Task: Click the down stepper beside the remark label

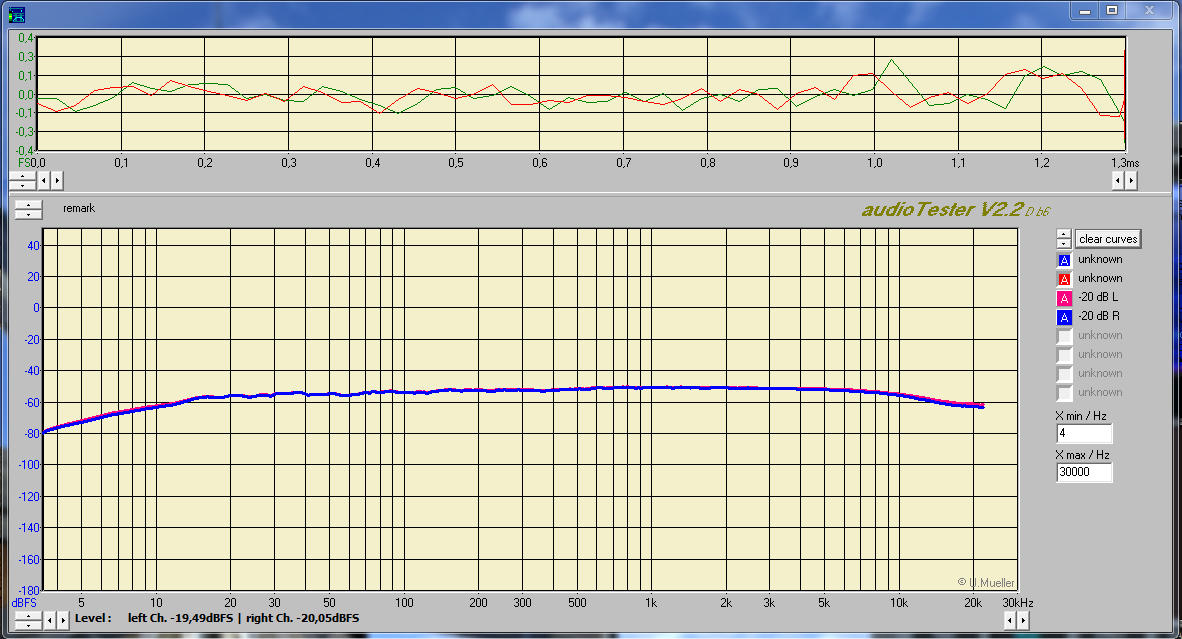Action: pyautogui.click(x=29, y=213)
